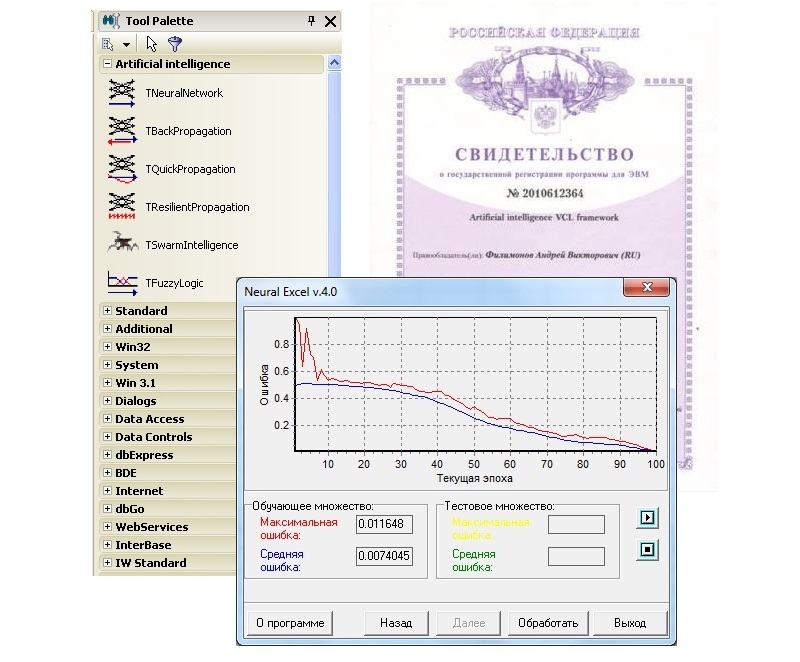Click the 'О программе' button
The height and width of the screenshot is (662, 800).
[290, 623]
